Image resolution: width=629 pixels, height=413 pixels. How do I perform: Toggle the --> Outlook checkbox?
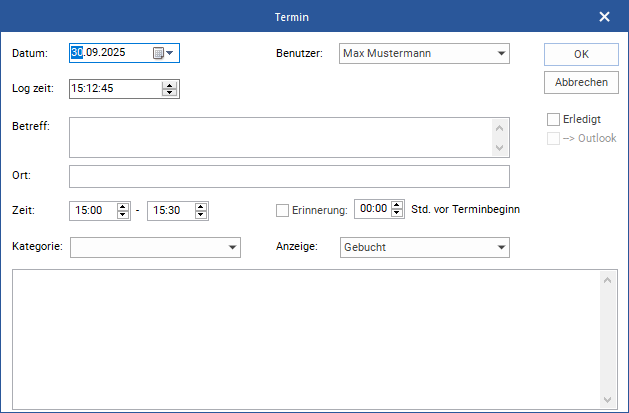(x=553, y=138)
